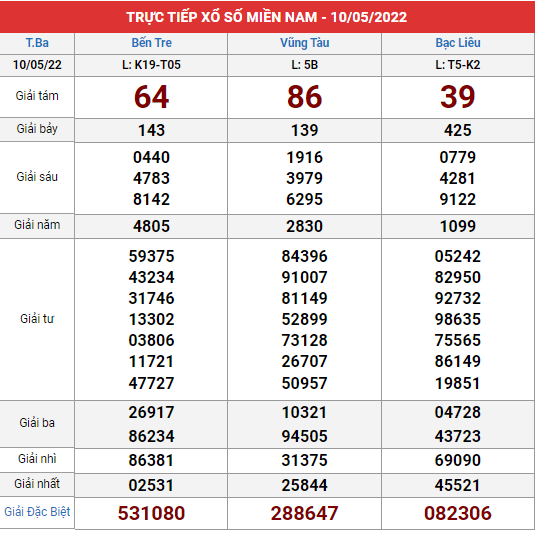Image resolution: width=538 pixels, height=533 pixels.
Task: Select Bạc Liêu special prize 082306
Action: (457, 513)
